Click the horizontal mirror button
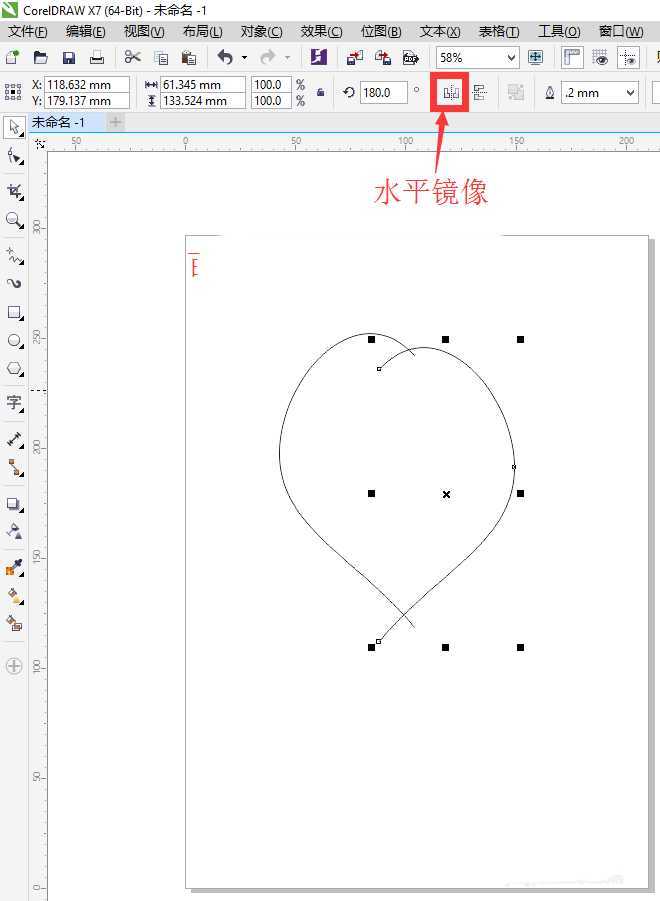The height and width of the screenshot is (901, 660). [450, 93]
